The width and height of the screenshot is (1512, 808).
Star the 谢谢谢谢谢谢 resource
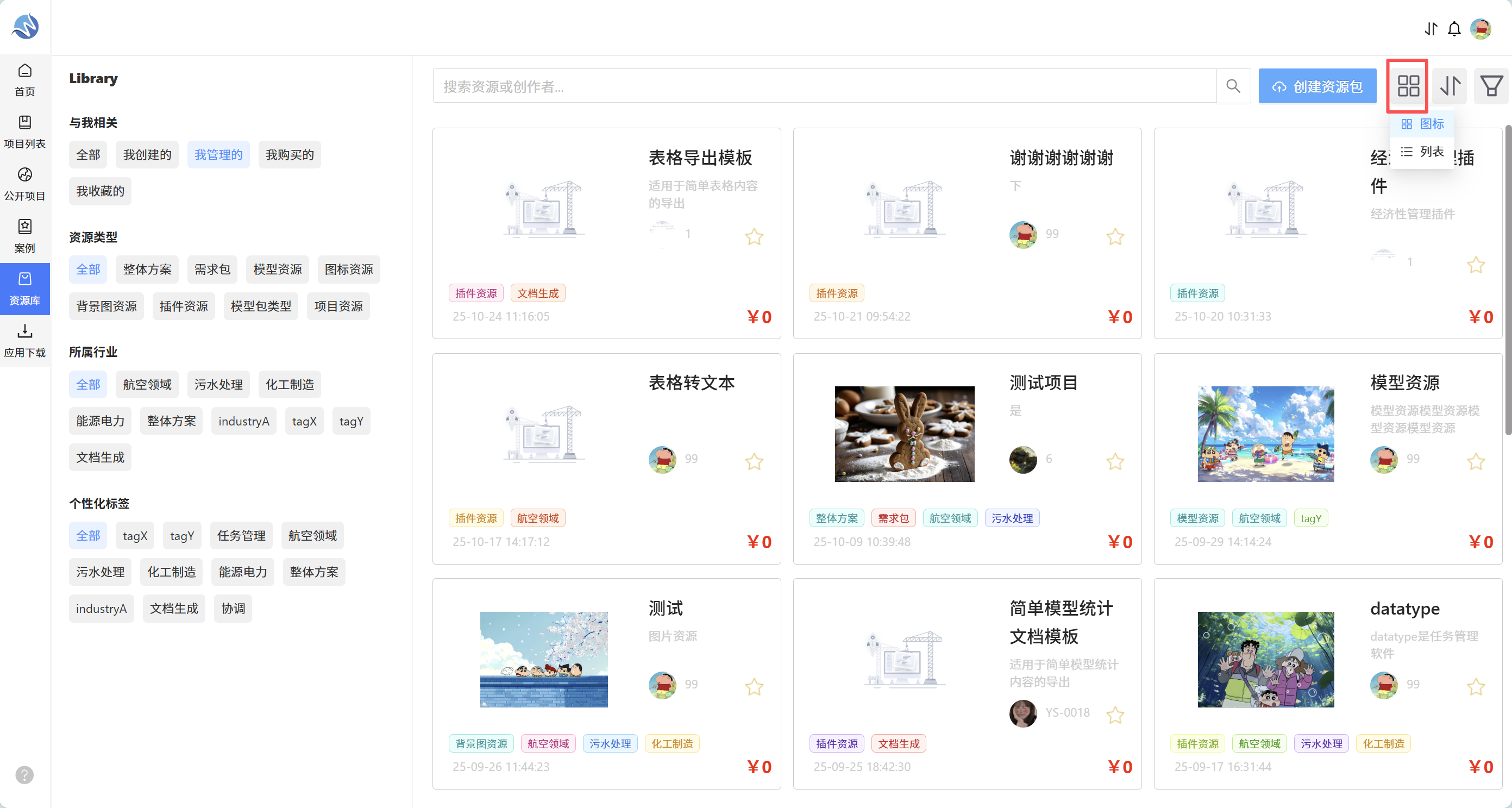(x=1115, y=237)
